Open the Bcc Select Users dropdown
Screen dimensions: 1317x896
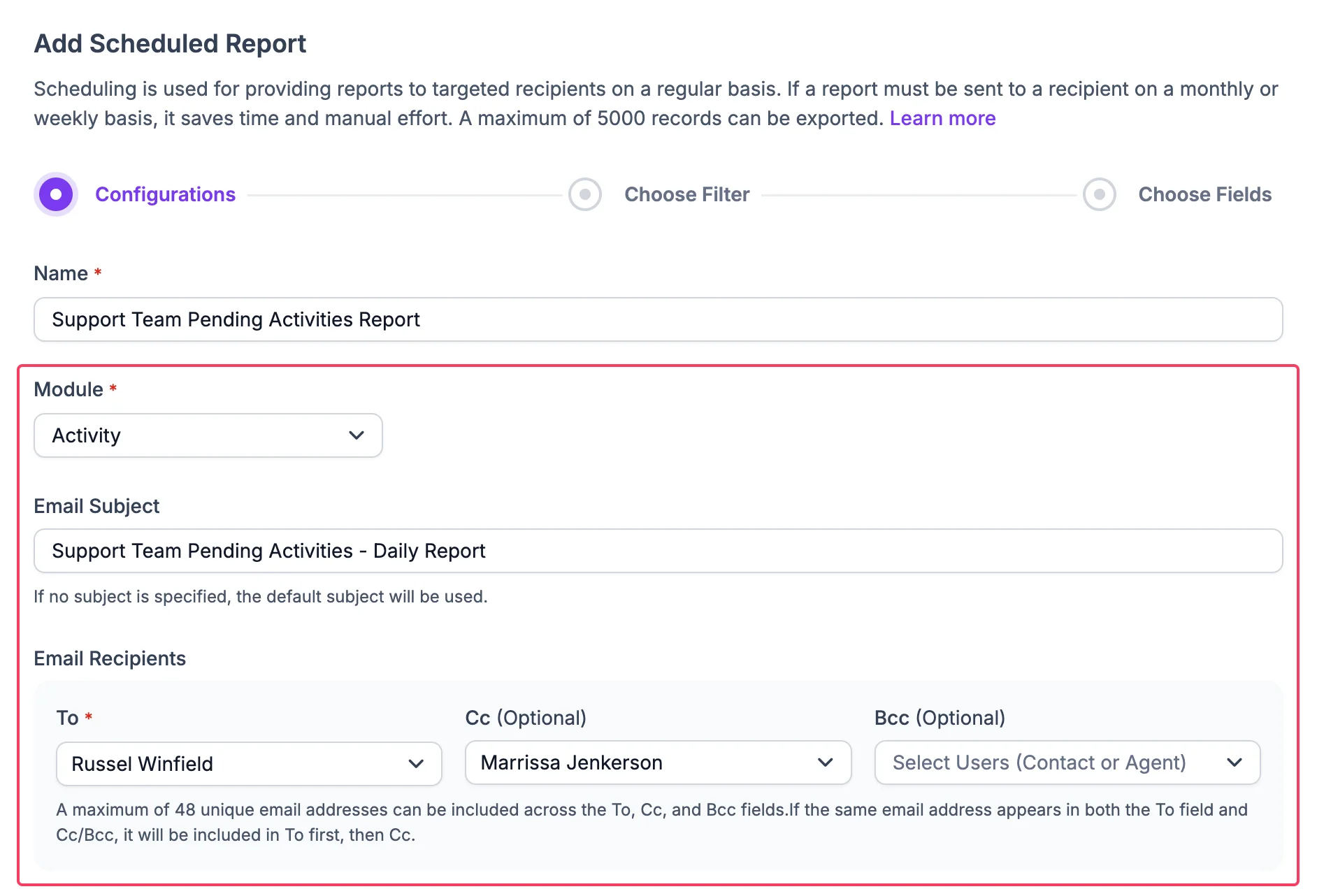click(1066, 763)
